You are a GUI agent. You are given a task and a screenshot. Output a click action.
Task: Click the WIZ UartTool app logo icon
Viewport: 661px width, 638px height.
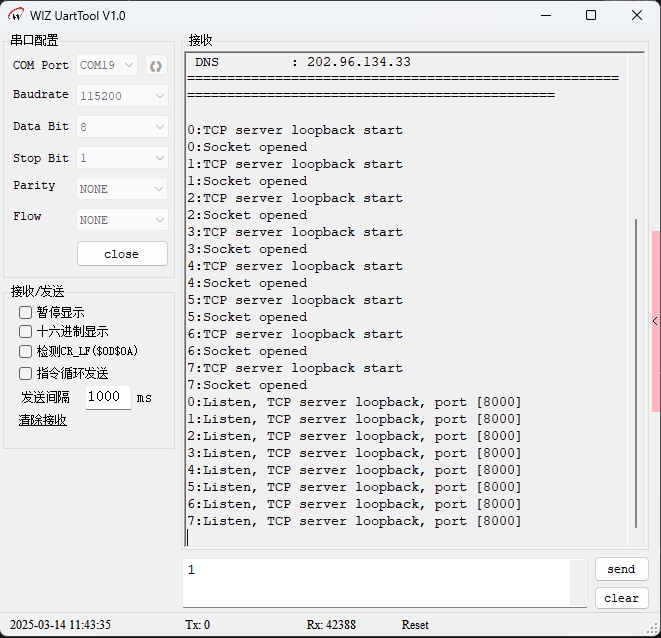point(15,15)
